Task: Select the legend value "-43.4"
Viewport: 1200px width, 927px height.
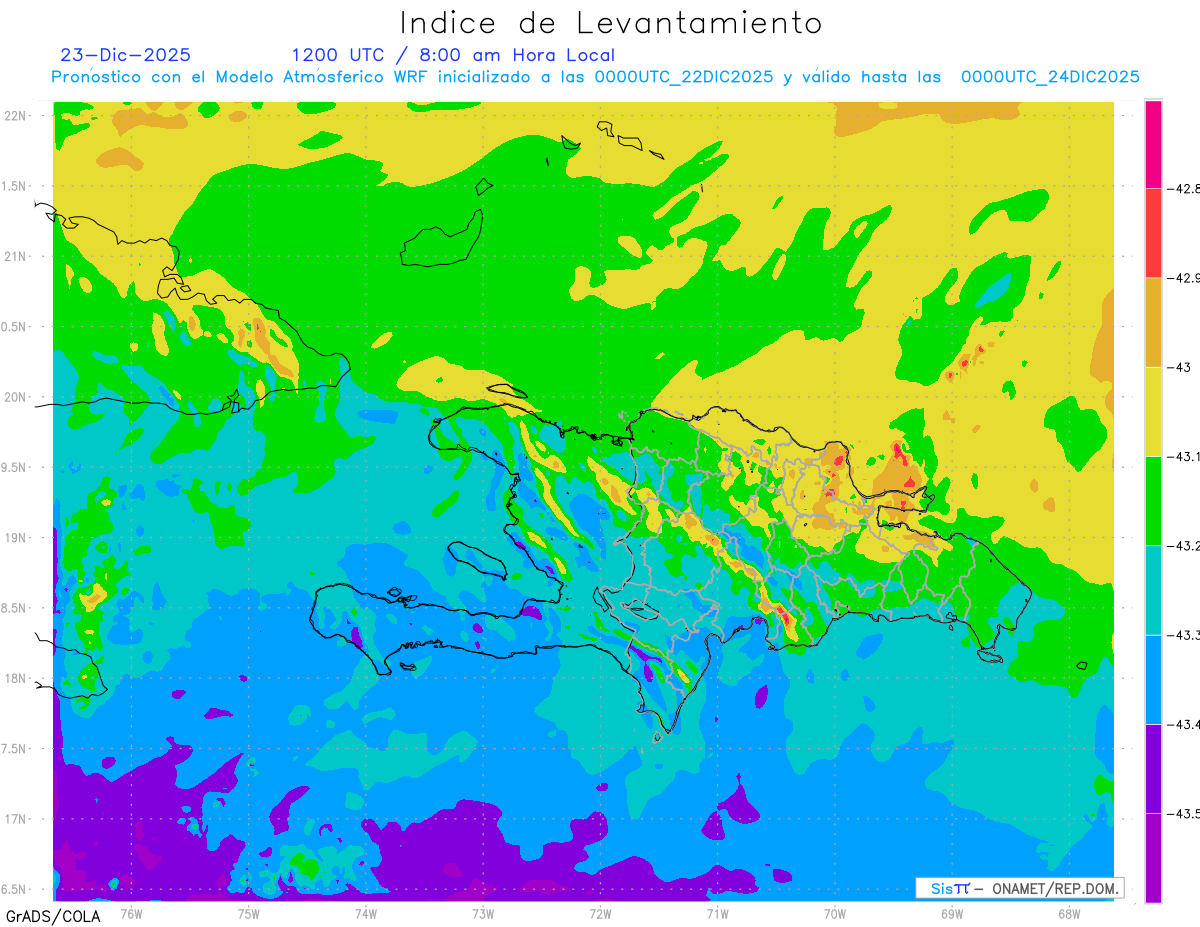Action: pyautogui.click(x=1184, y=724)
